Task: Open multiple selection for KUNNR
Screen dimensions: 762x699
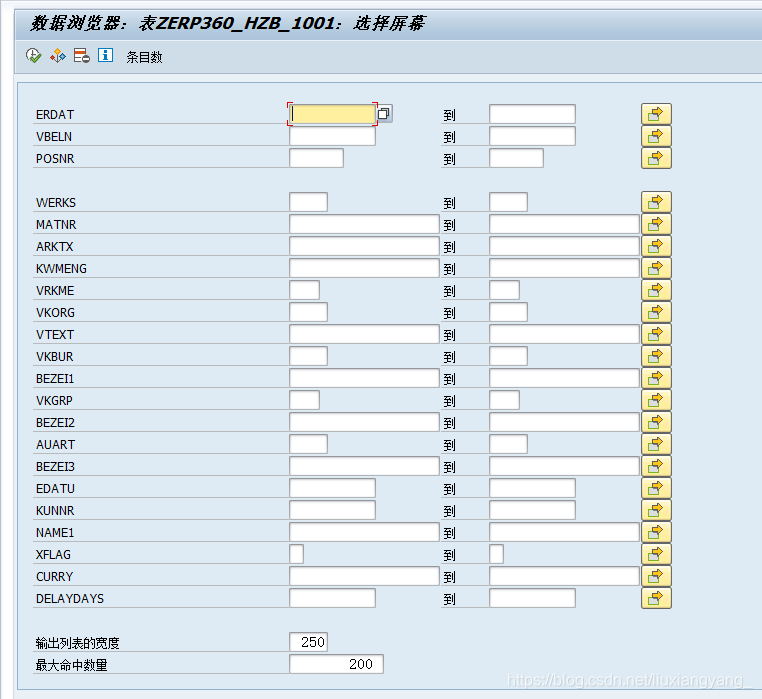Action: 656,510
